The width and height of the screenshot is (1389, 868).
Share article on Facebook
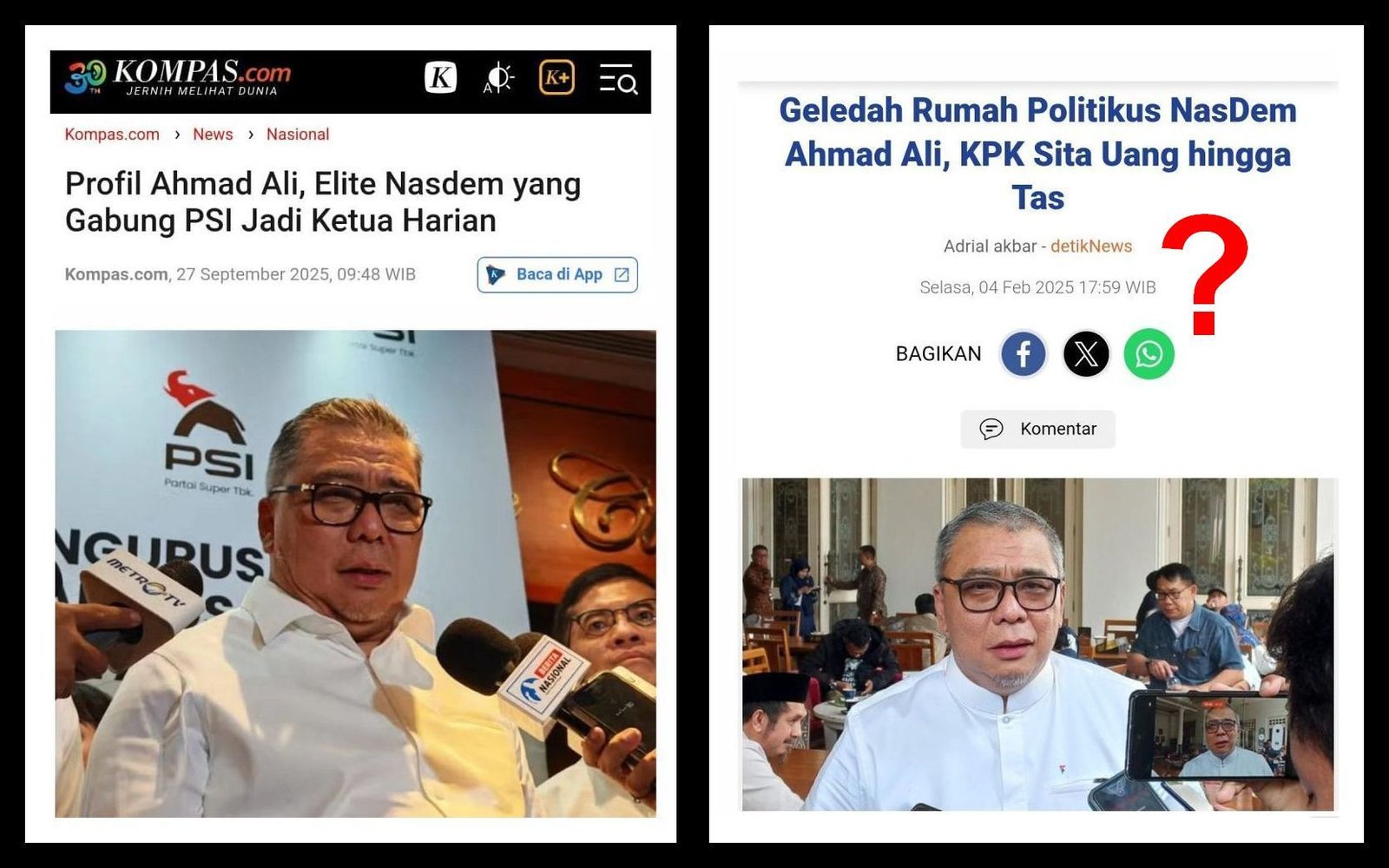pos(1024,354)
